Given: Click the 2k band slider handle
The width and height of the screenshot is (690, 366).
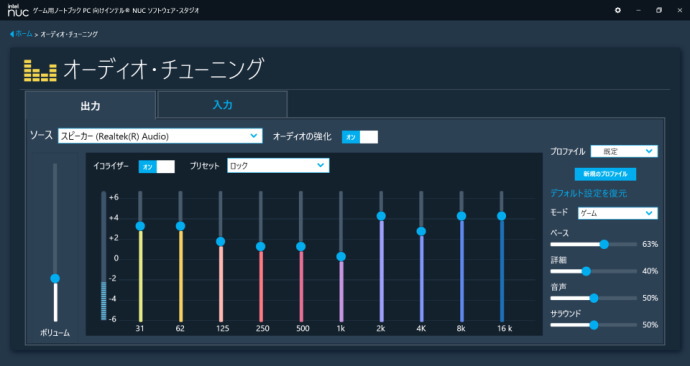Looking at the screenshot, I should (381, 216).
